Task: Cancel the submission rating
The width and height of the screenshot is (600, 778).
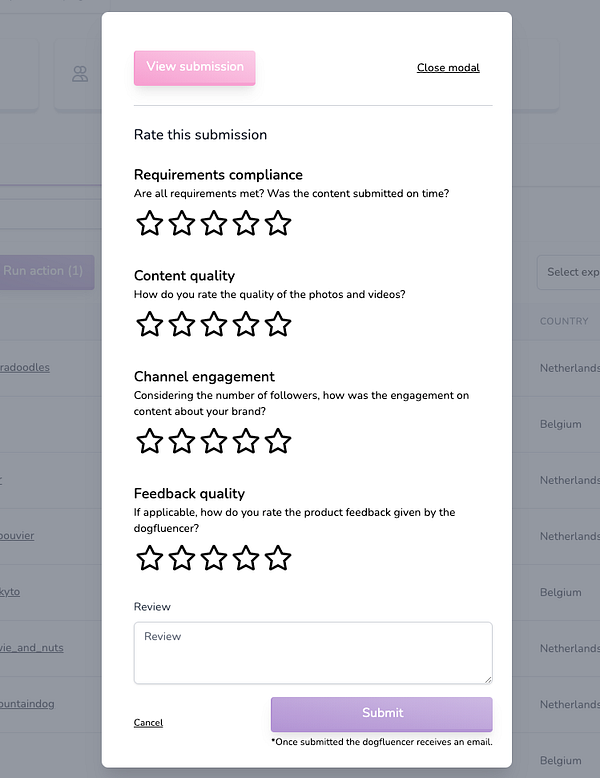Action: pyautogui.click(x=148, y=723)
